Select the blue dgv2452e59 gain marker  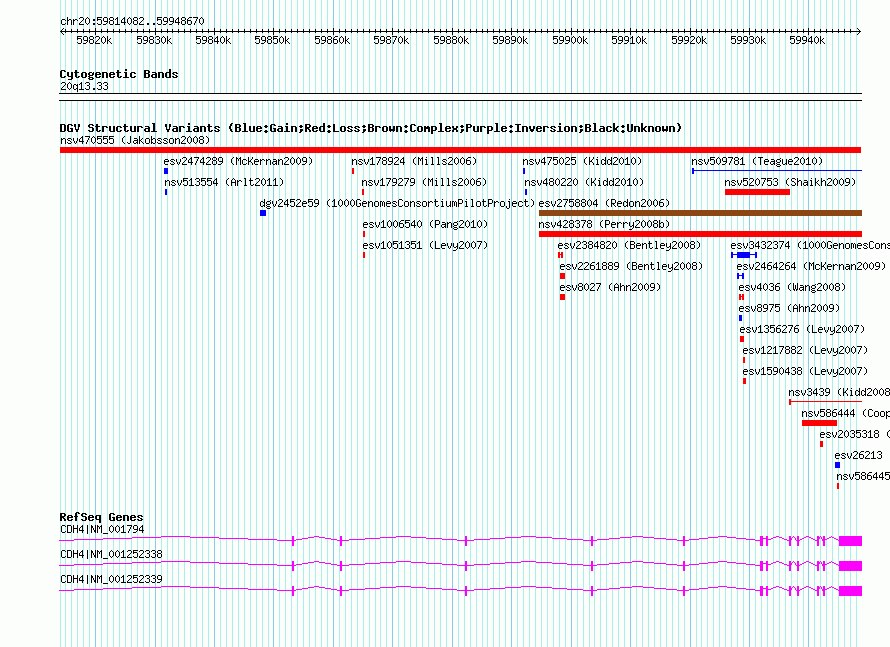coord(263,213)
